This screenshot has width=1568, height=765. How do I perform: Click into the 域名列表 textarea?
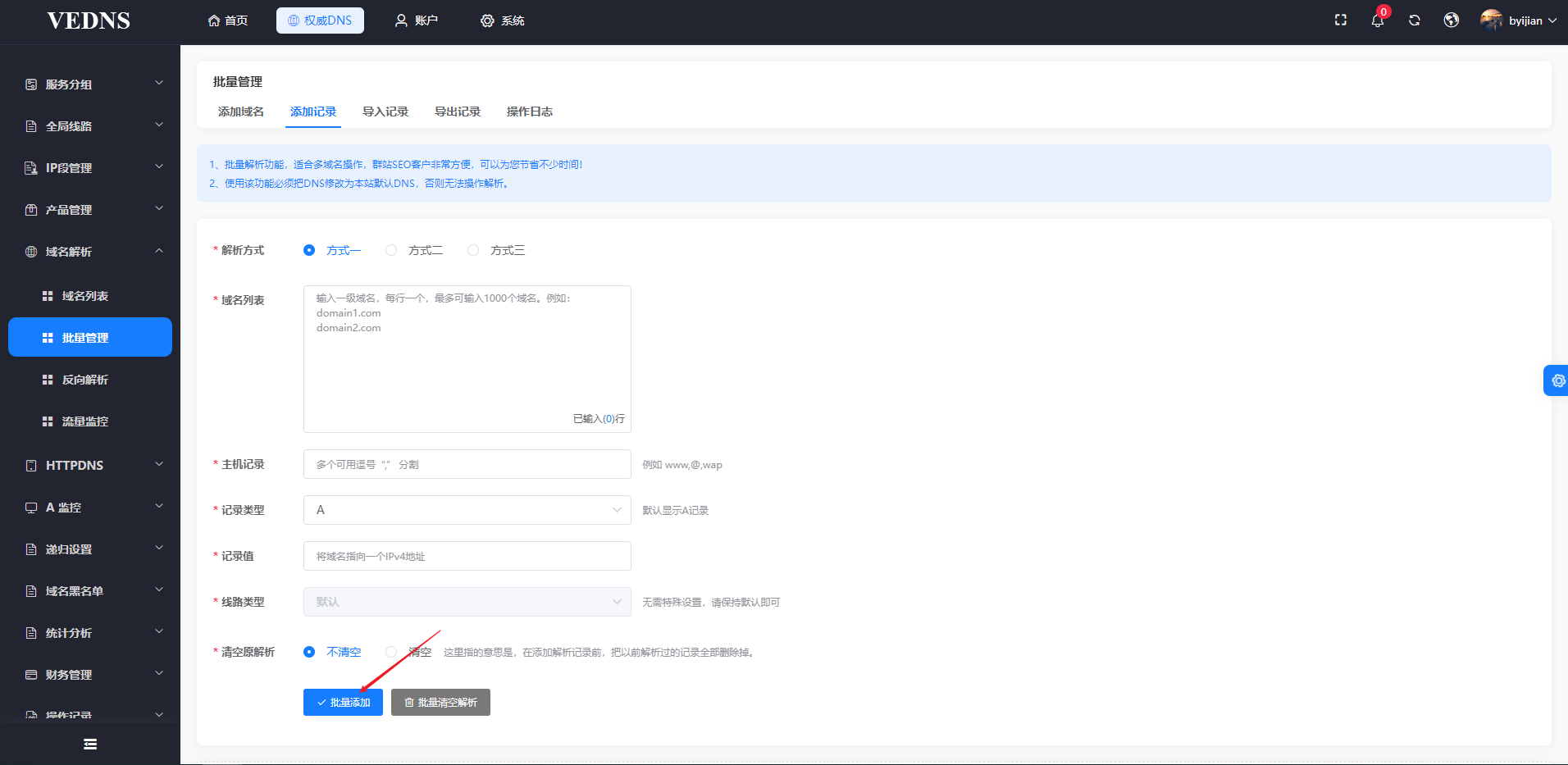pos(467,359)
